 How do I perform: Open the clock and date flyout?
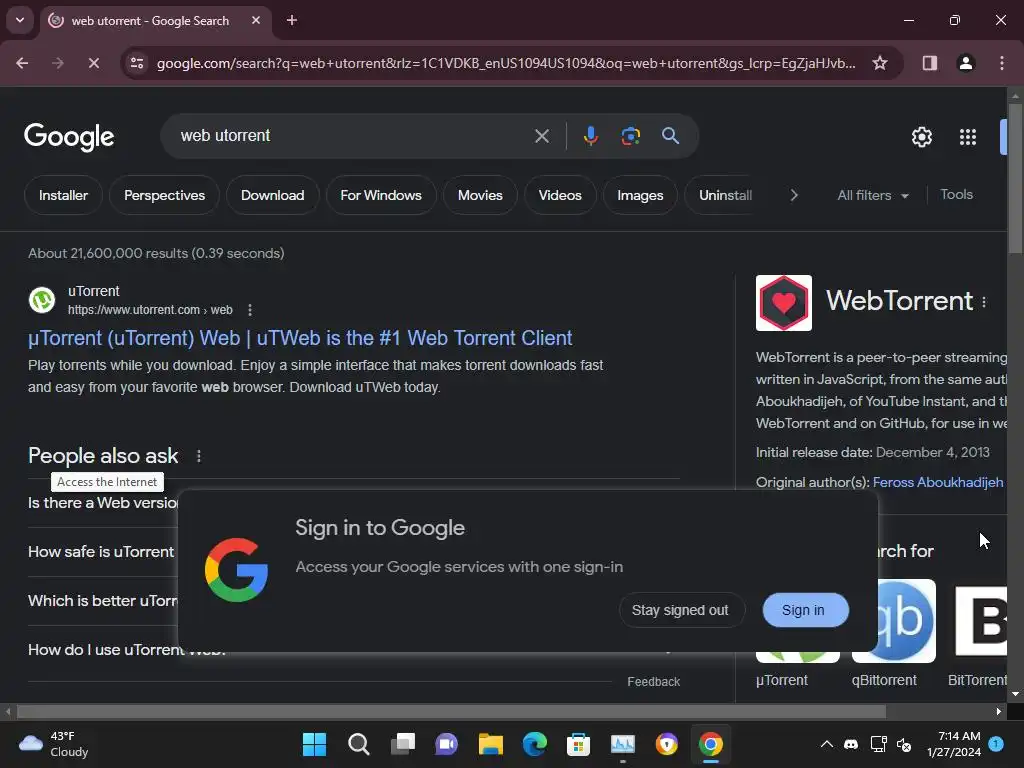953,744
